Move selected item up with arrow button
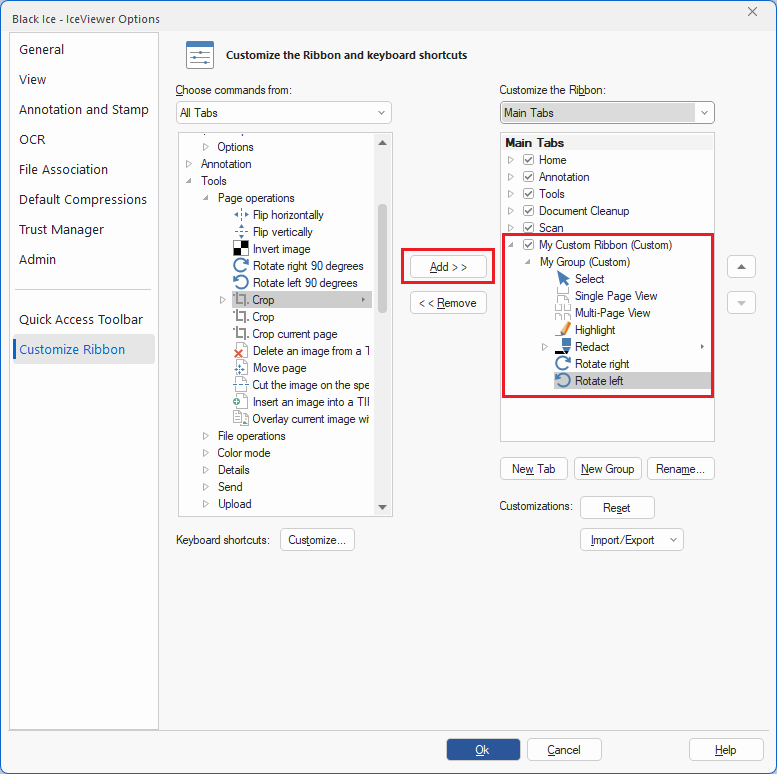Screen dimensions: 777x774 coord(741,267)
